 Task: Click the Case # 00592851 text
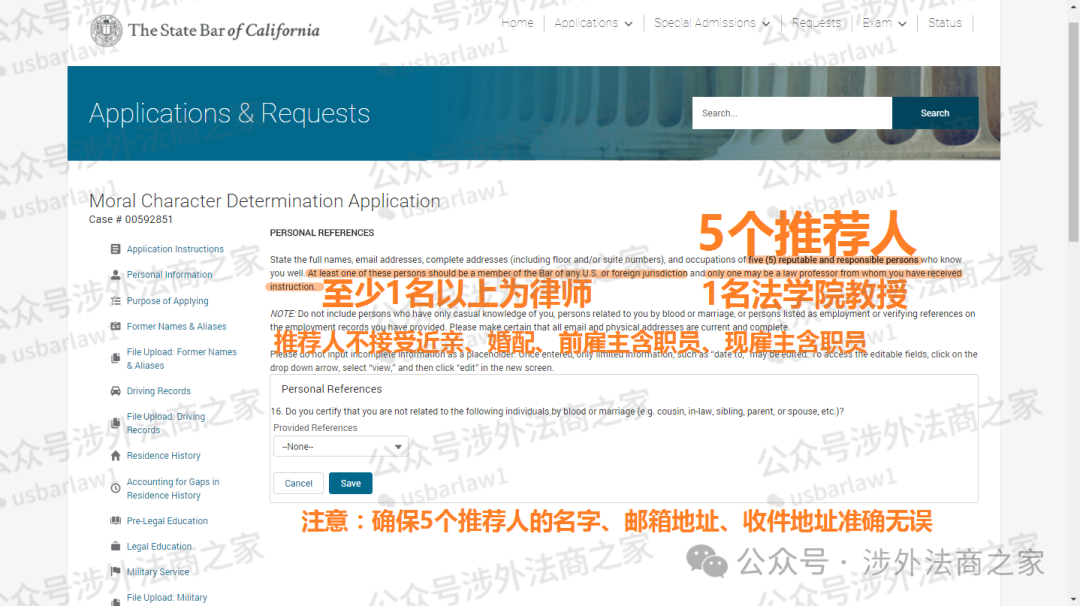[x=131, y=220]
